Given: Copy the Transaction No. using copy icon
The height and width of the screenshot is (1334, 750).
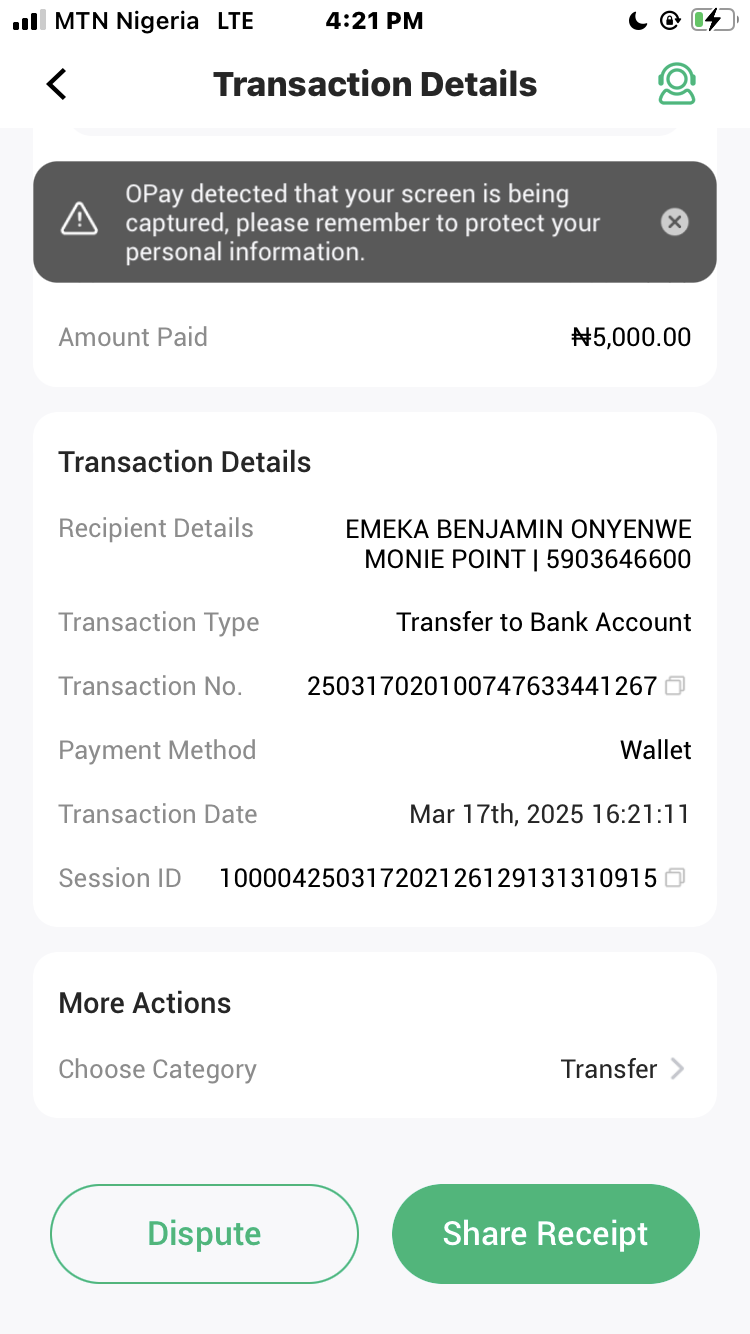Looking at the screenshot, I should [676, 686].
